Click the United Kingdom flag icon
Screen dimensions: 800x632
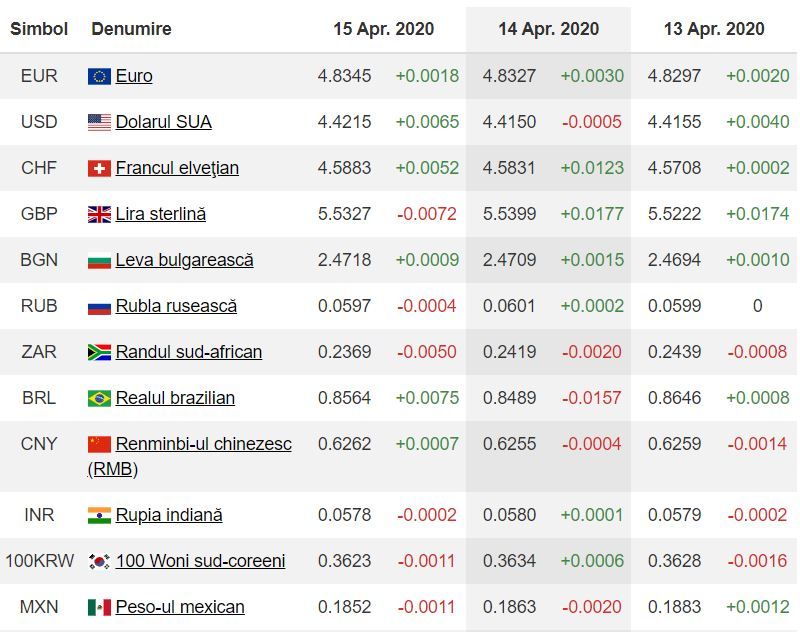pyautogui.click(x=99, y=214)
